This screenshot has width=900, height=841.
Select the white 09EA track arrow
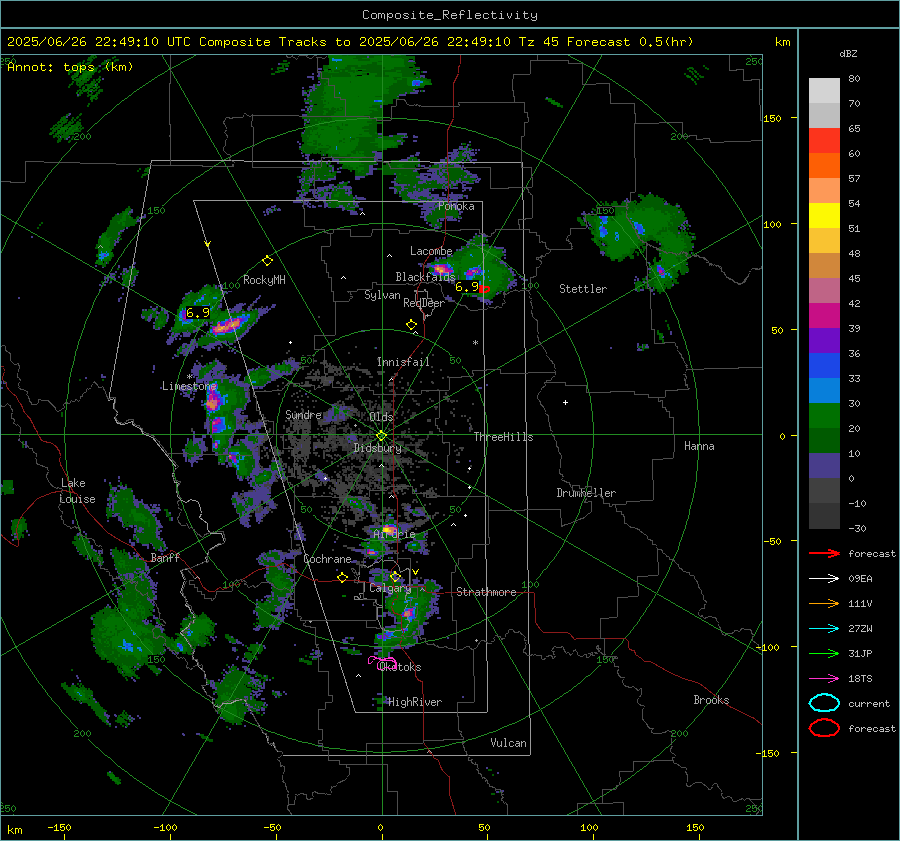pyautogui.click(x=824, y=579)
